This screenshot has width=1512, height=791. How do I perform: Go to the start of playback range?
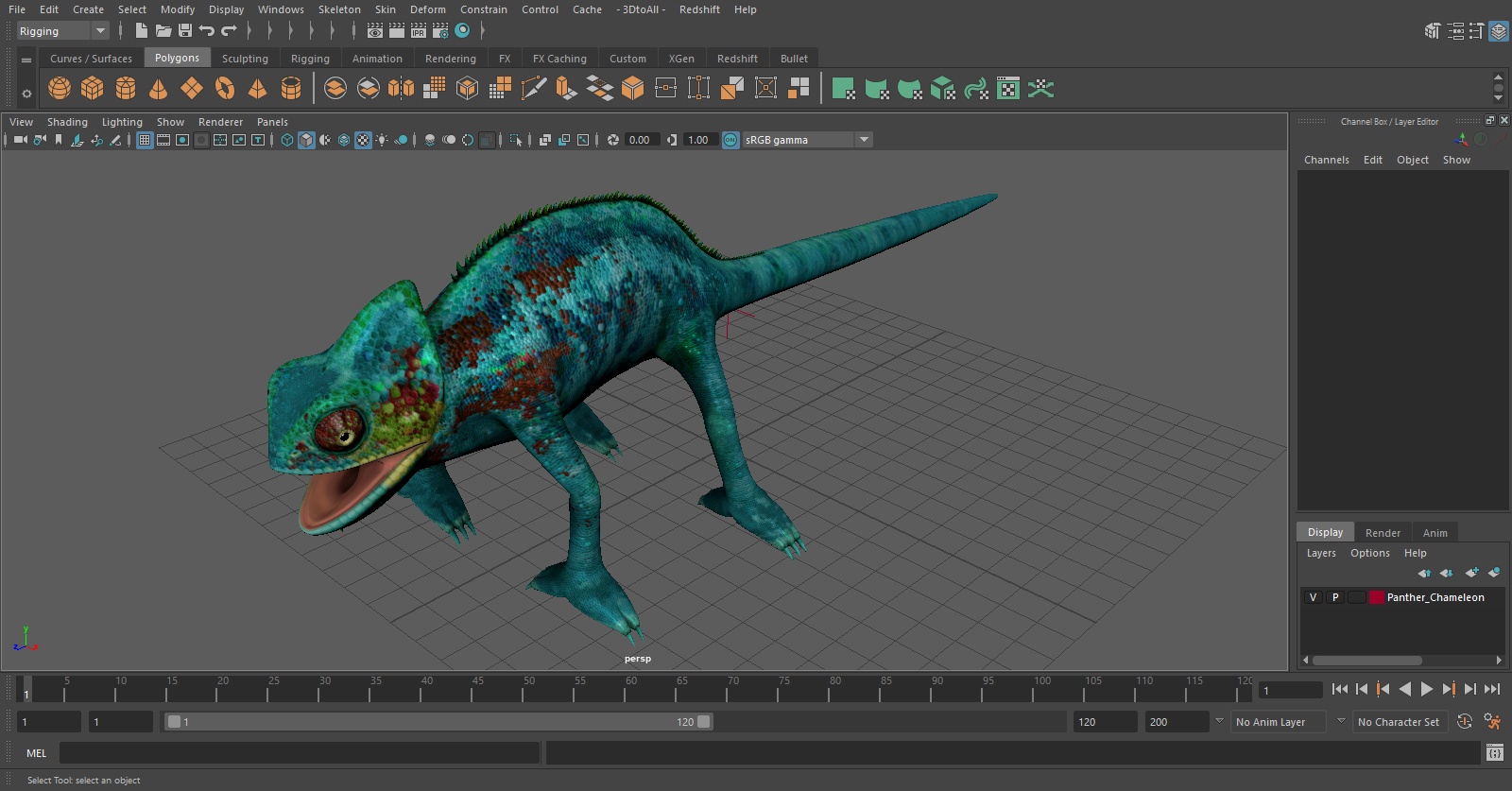click(1340, 689)
